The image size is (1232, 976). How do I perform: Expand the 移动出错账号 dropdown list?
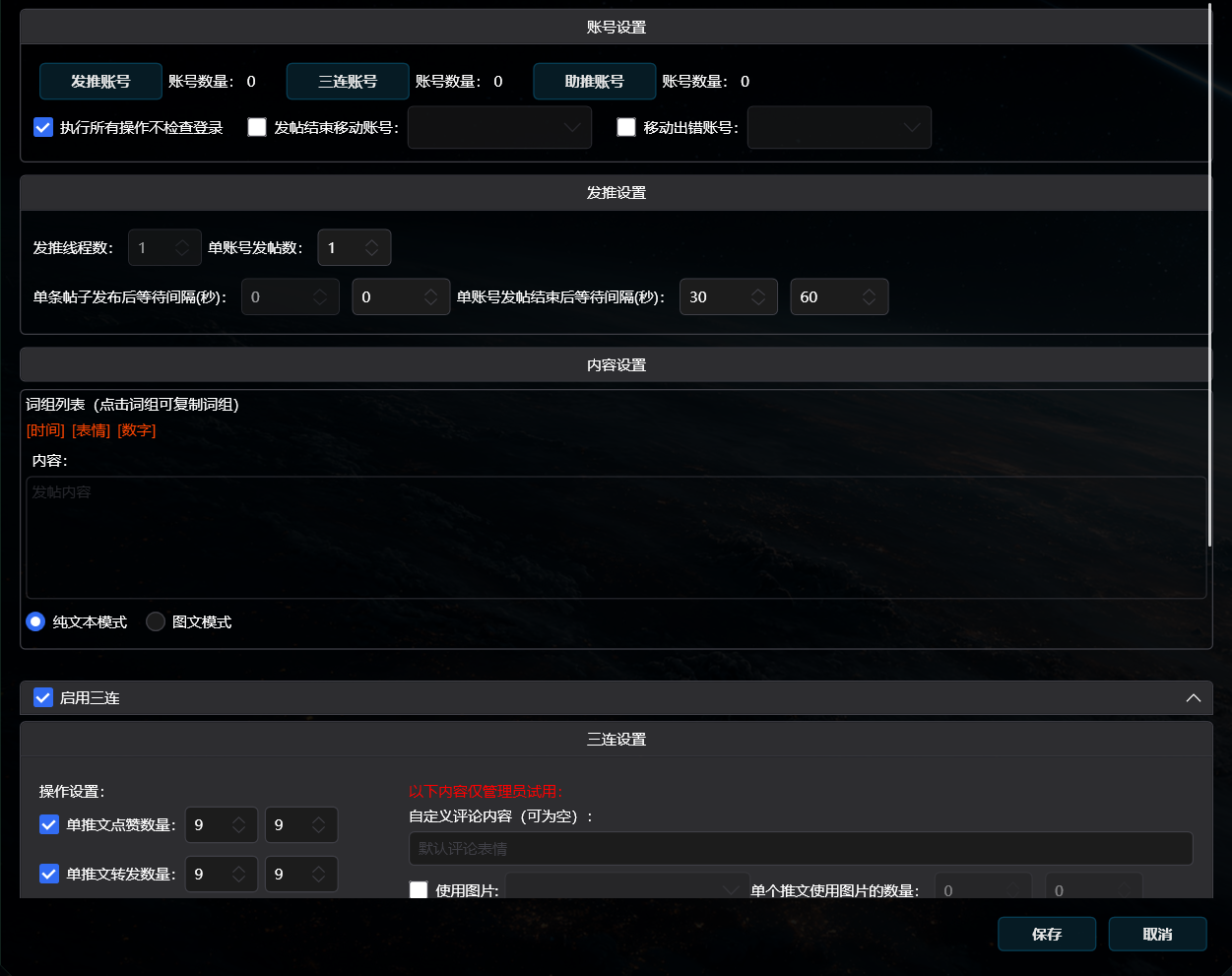pos(839,128)
